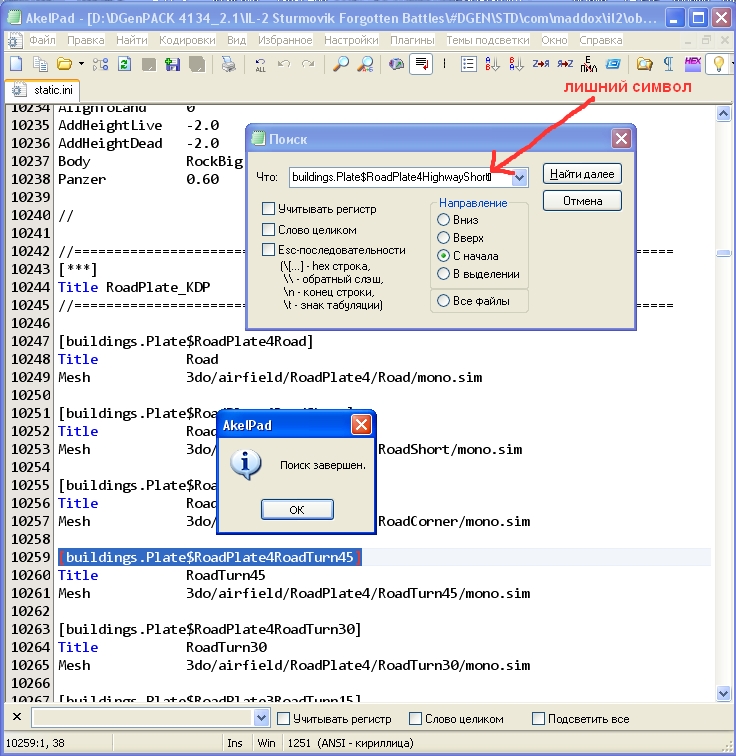This screenshot has height=756, width=736.
Task: Click the tree-structure toolbar icon
Action: click(100, 64)
